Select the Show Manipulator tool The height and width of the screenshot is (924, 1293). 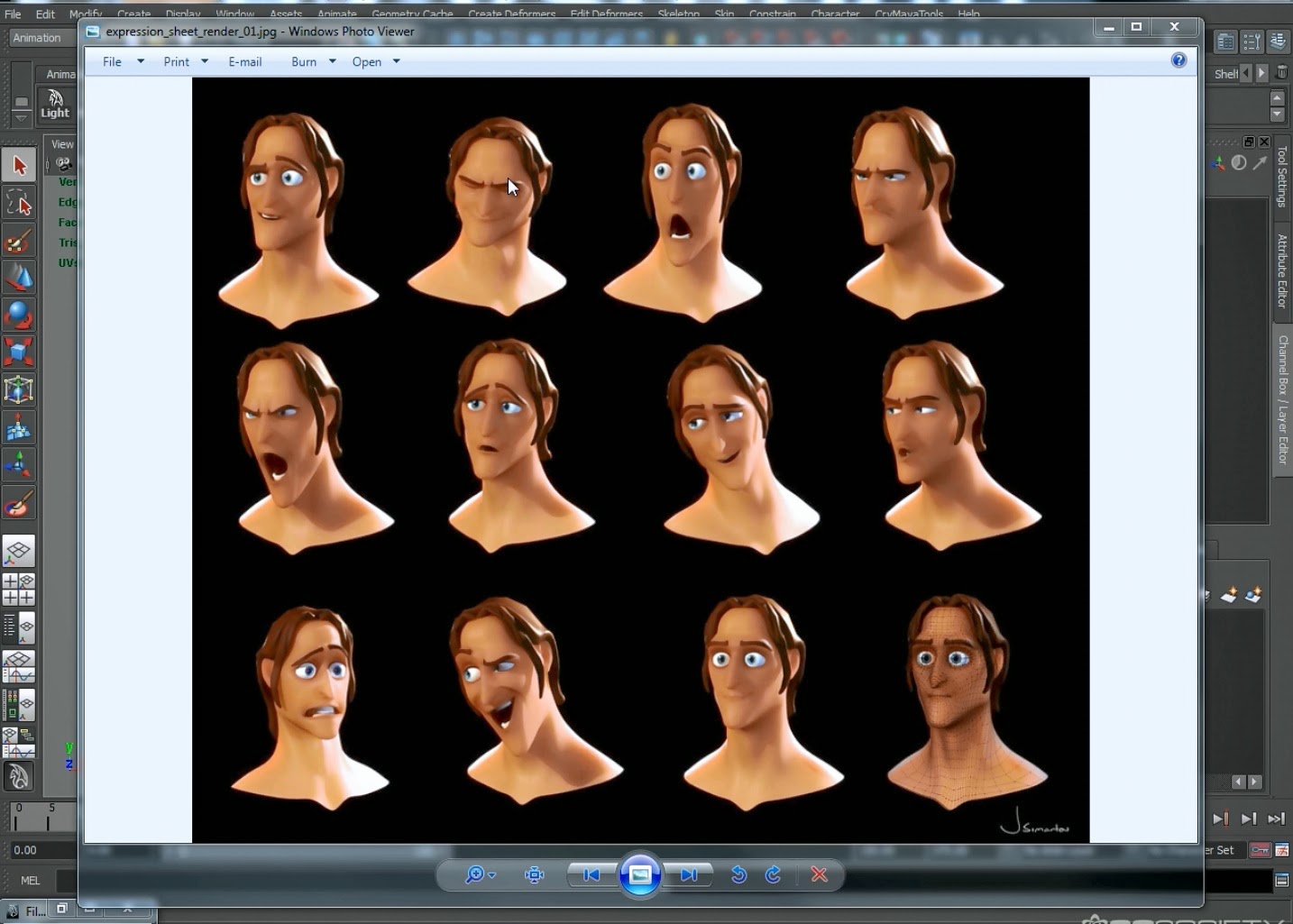click(19, 465)
